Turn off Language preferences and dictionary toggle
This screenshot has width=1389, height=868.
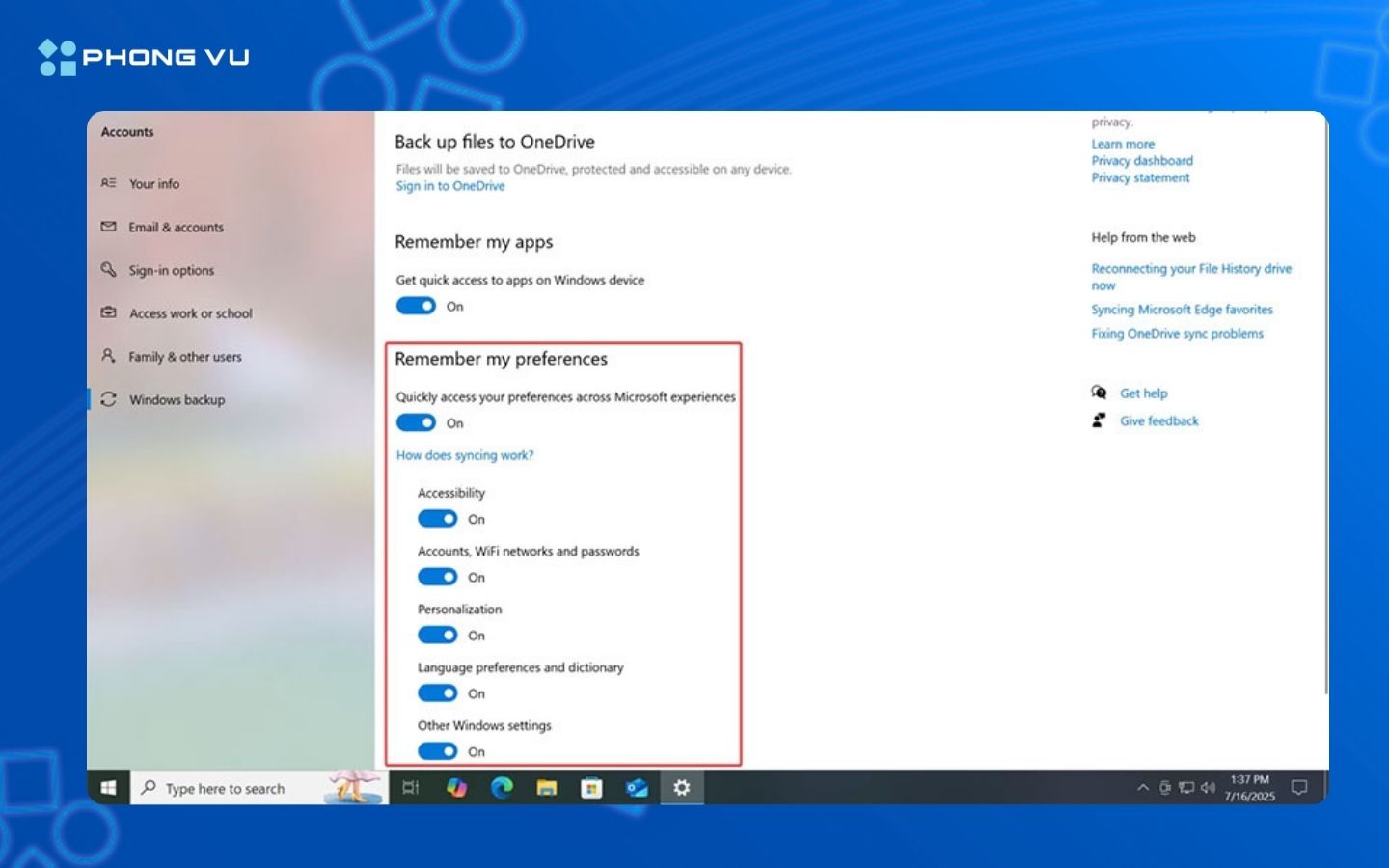[x=437, y=692]
